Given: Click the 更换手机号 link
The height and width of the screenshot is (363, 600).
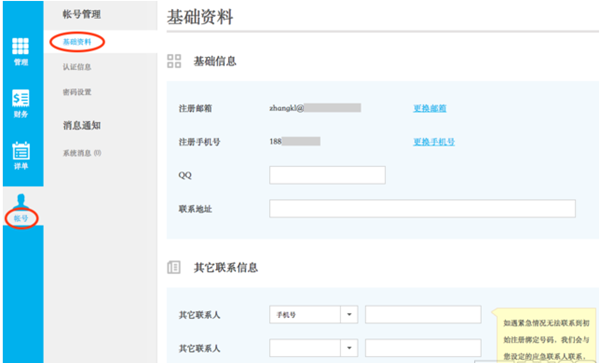Looking at the screenshot, I should pos(434,142).
